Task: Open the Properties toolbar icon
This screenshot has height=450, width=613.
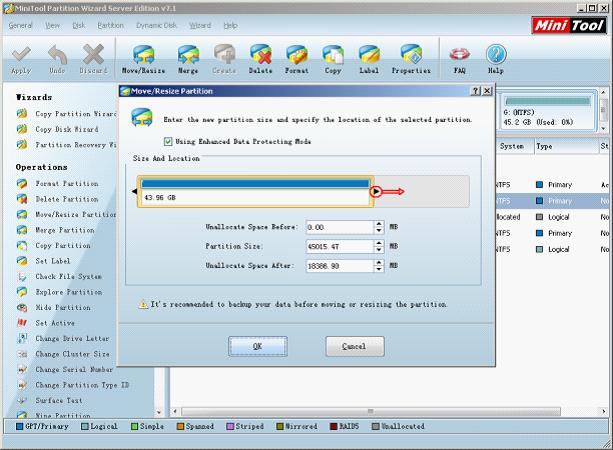Action: pyautogui.click(x=411, y=60)
